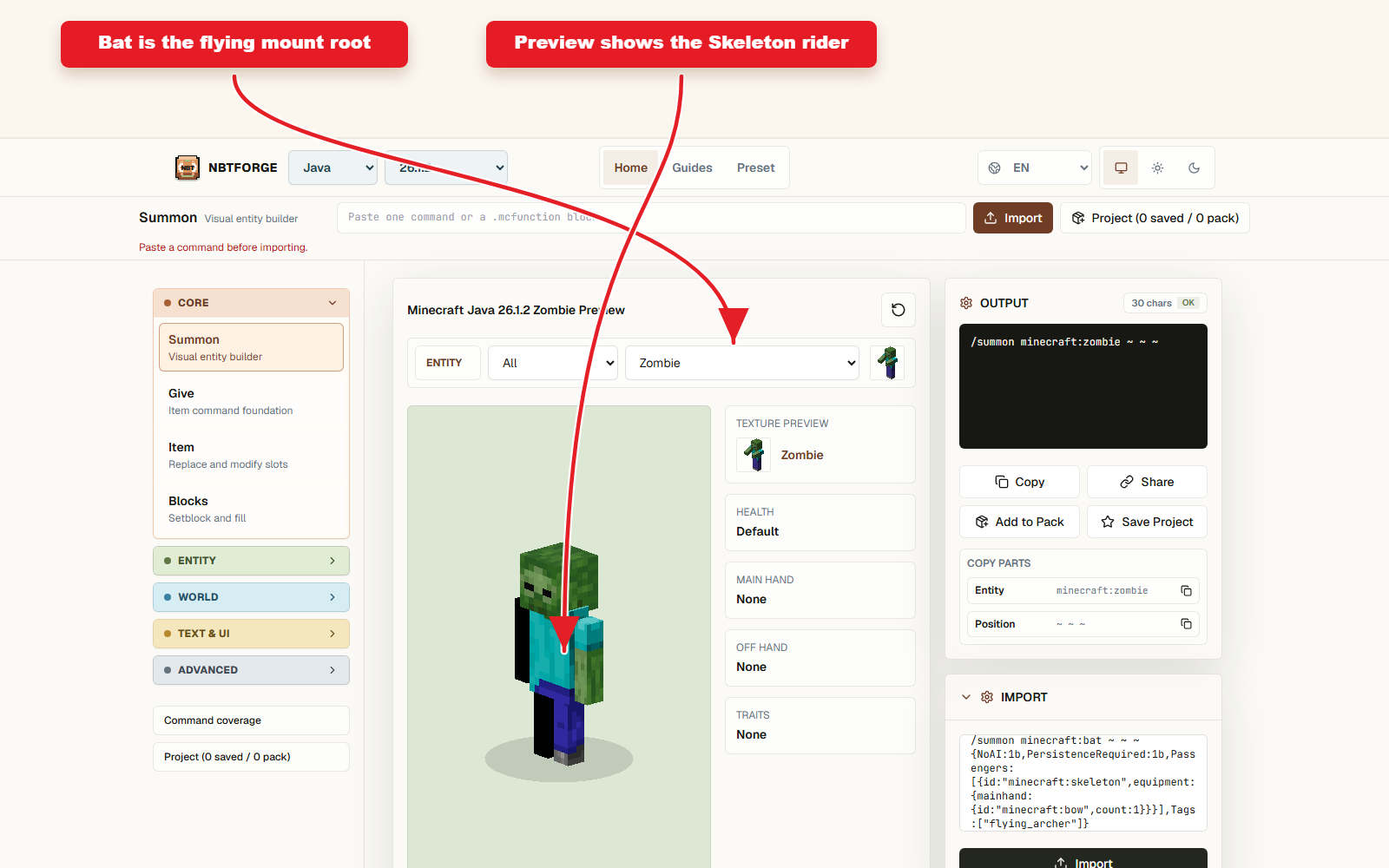Viewport: 1389px width, 868px height.
Task: Click the top Import button
Action: point(1013,218)
